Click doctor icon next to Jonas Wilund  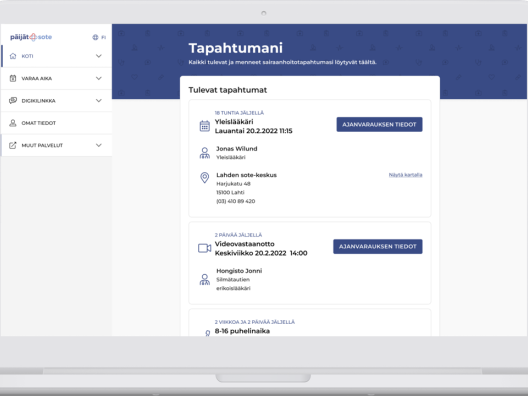[204, 153]
